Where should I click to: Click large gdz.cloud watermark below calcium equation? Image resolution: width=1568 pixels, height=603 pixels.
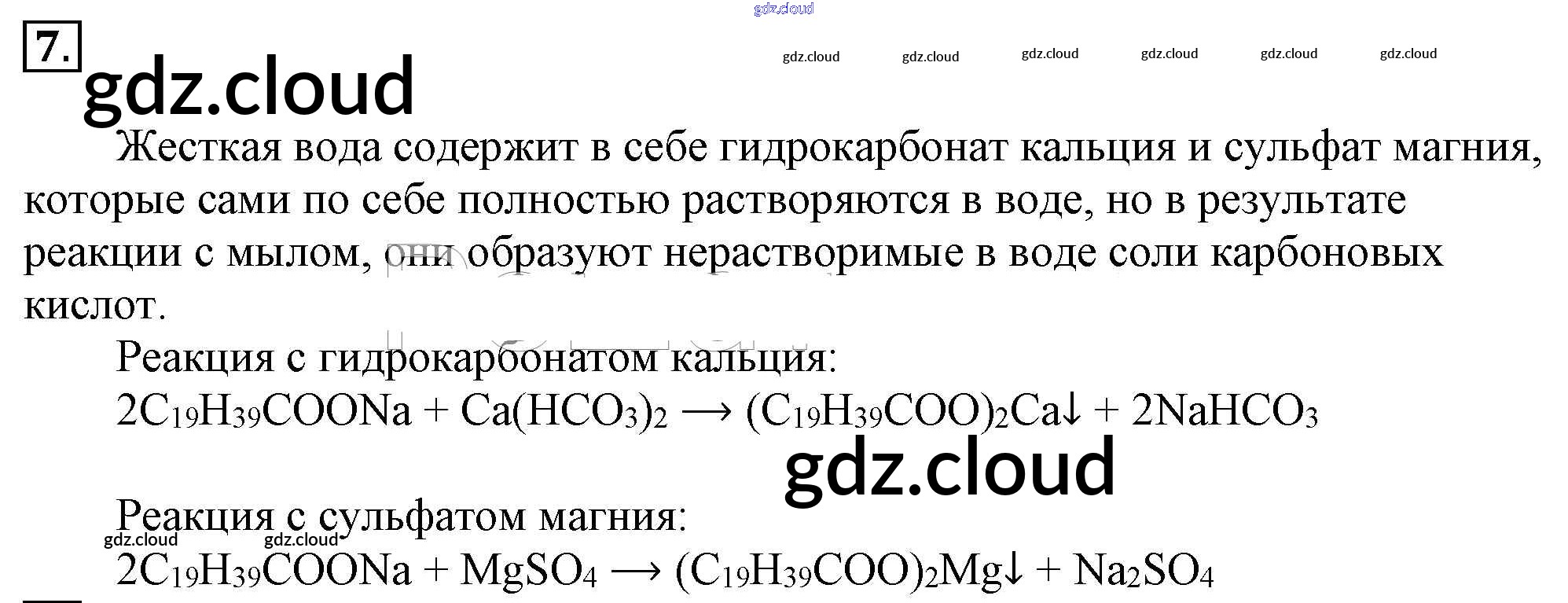pyautogui.click(x=949, y=468)
